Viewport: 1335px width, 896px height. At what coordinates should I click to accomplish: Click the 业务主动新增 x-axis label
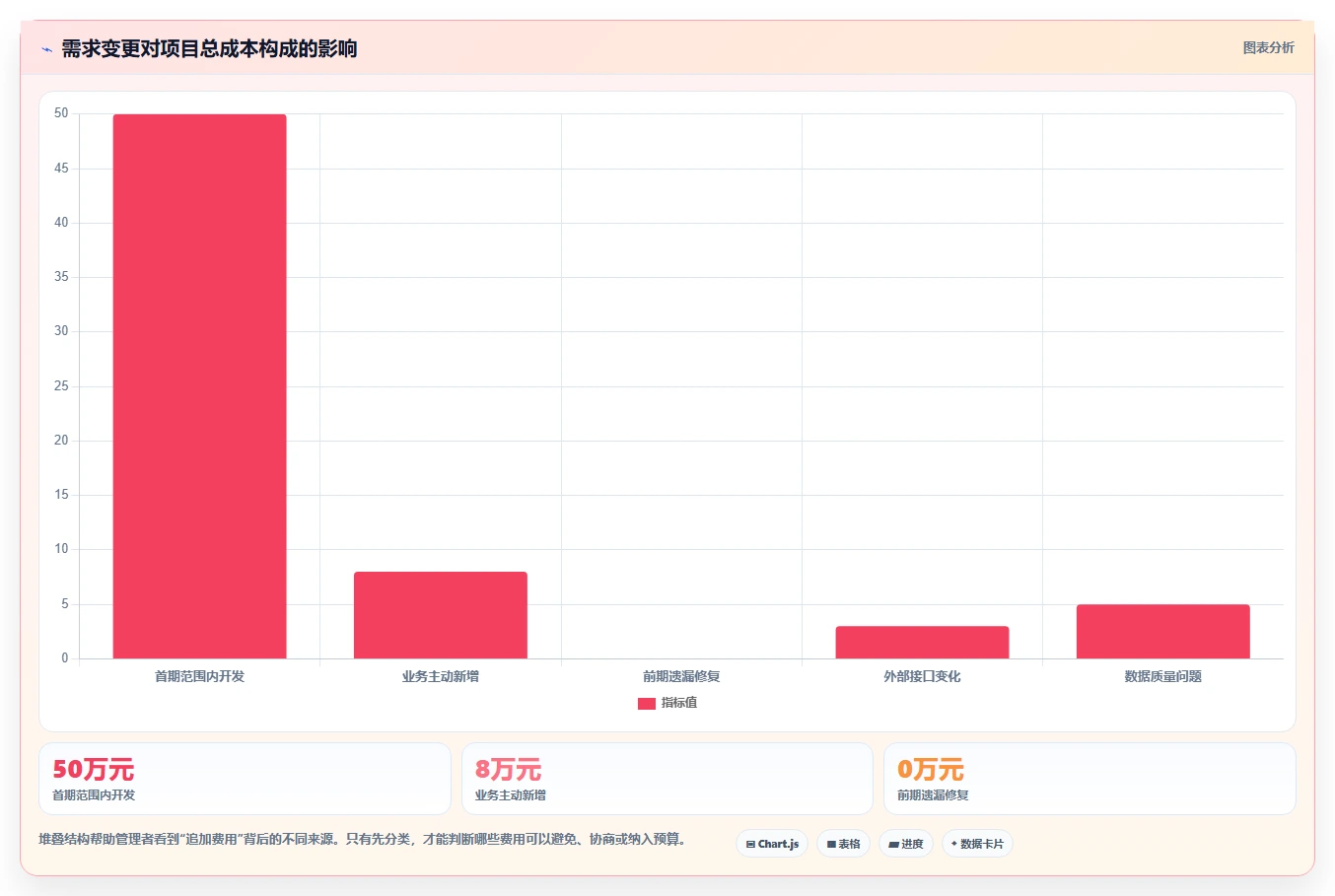click(441, 676)
